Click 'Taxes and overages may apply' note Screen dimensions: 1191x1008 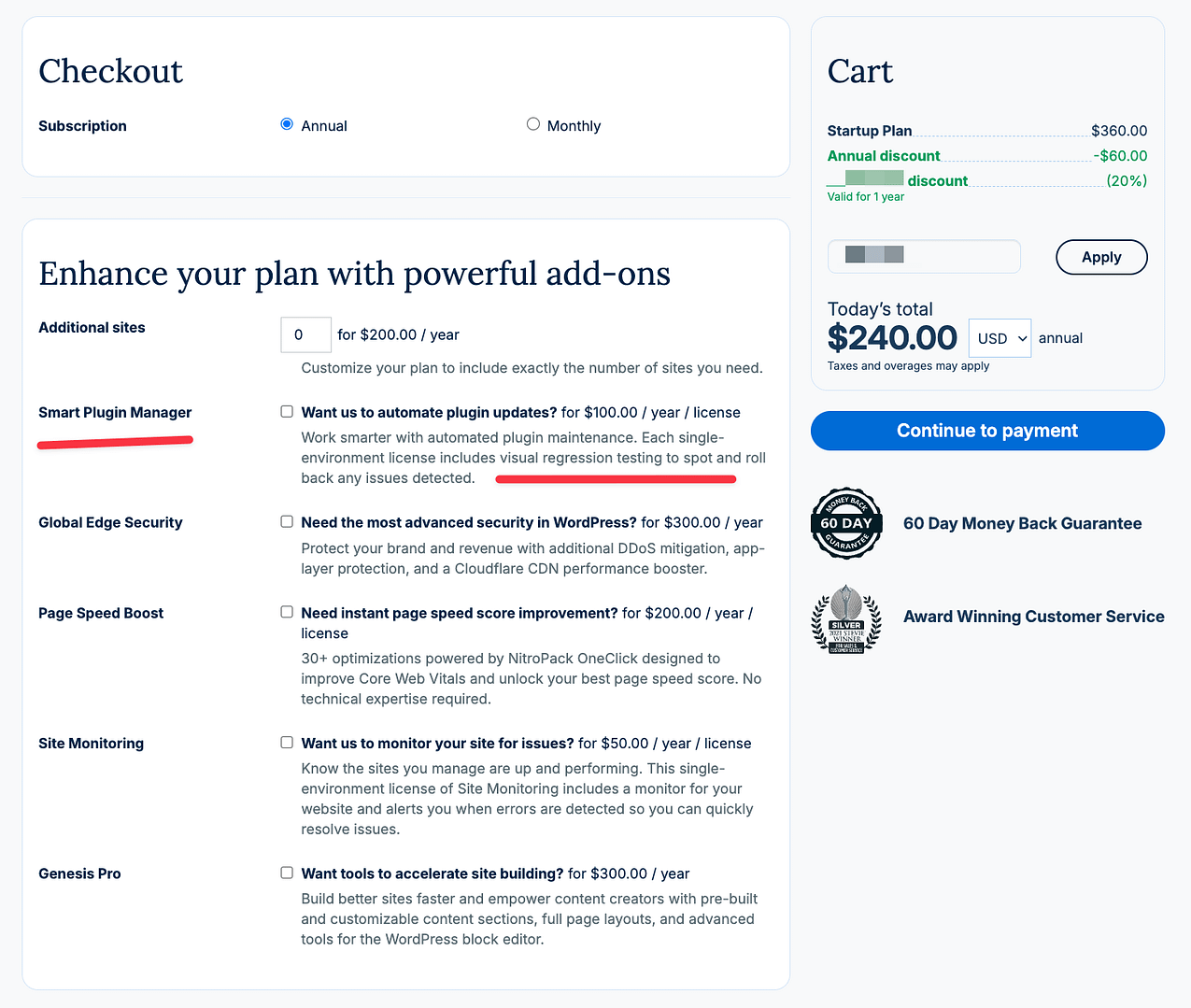pyautogui.click(x=908, y=366)
